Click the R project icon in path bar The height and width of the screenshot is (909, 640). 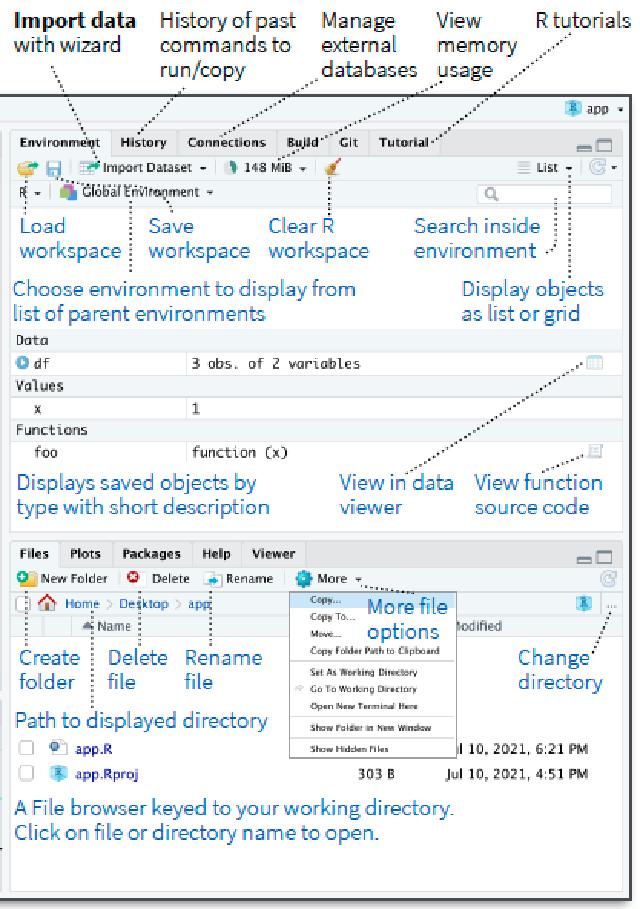[584, 603]
